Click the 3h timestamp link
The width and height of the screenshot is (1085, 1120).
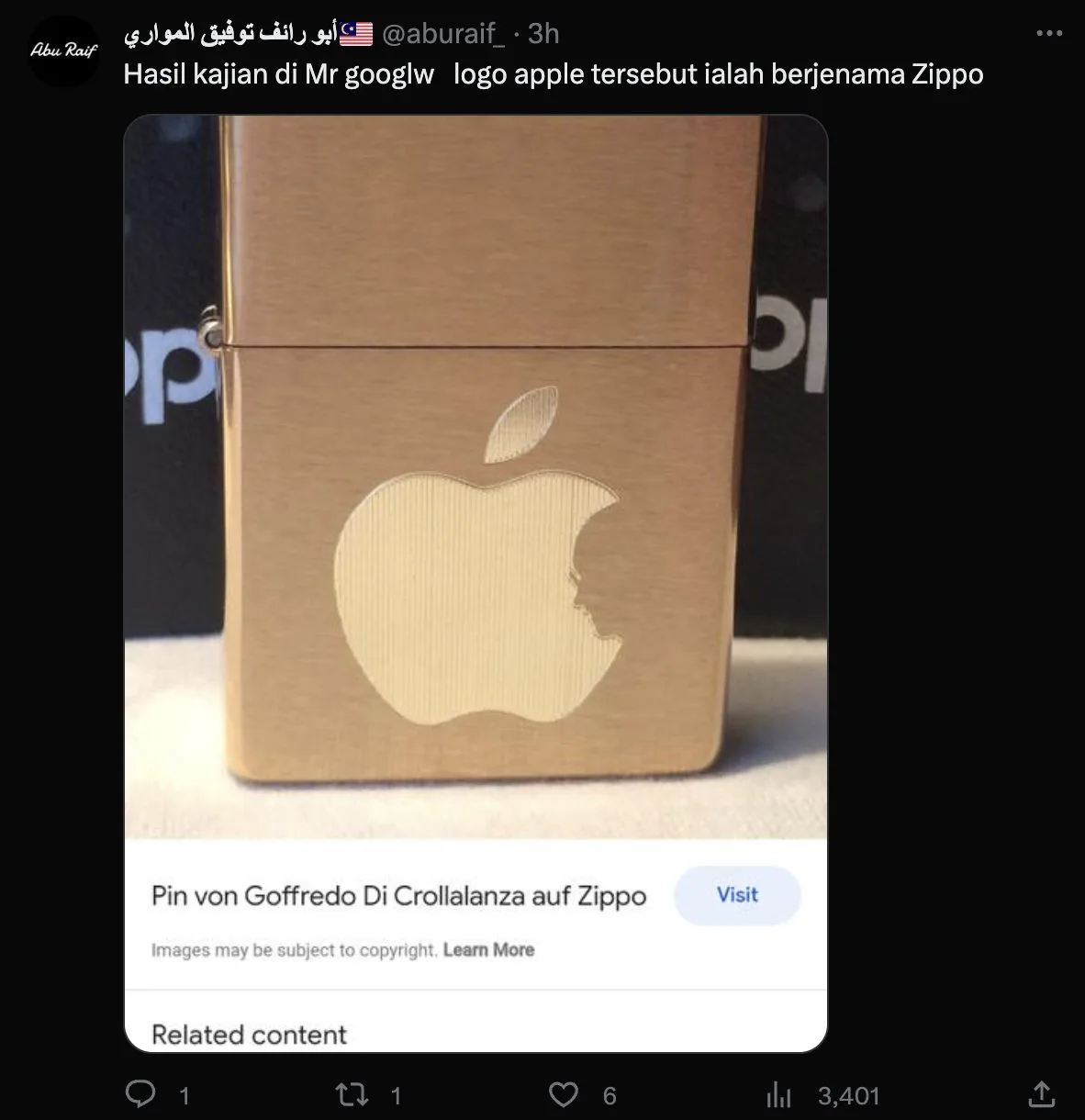(543, 34)
